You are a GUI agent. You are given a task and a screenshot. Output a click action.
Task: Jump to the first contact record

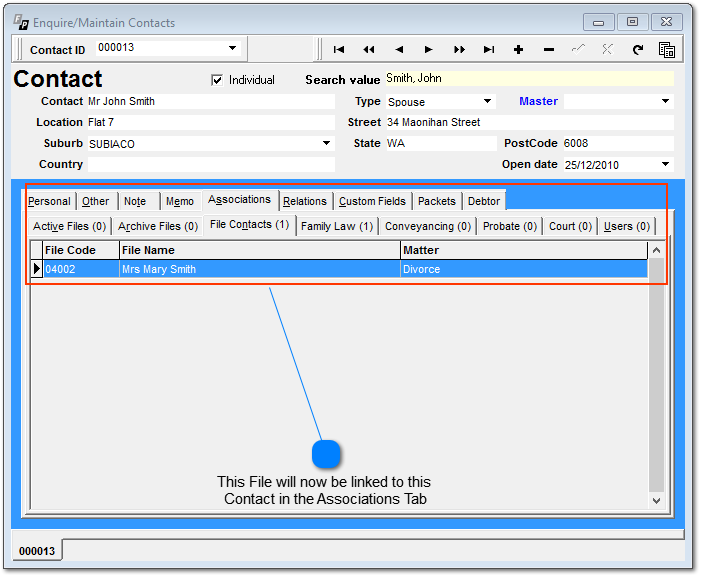tap(339, 49)
